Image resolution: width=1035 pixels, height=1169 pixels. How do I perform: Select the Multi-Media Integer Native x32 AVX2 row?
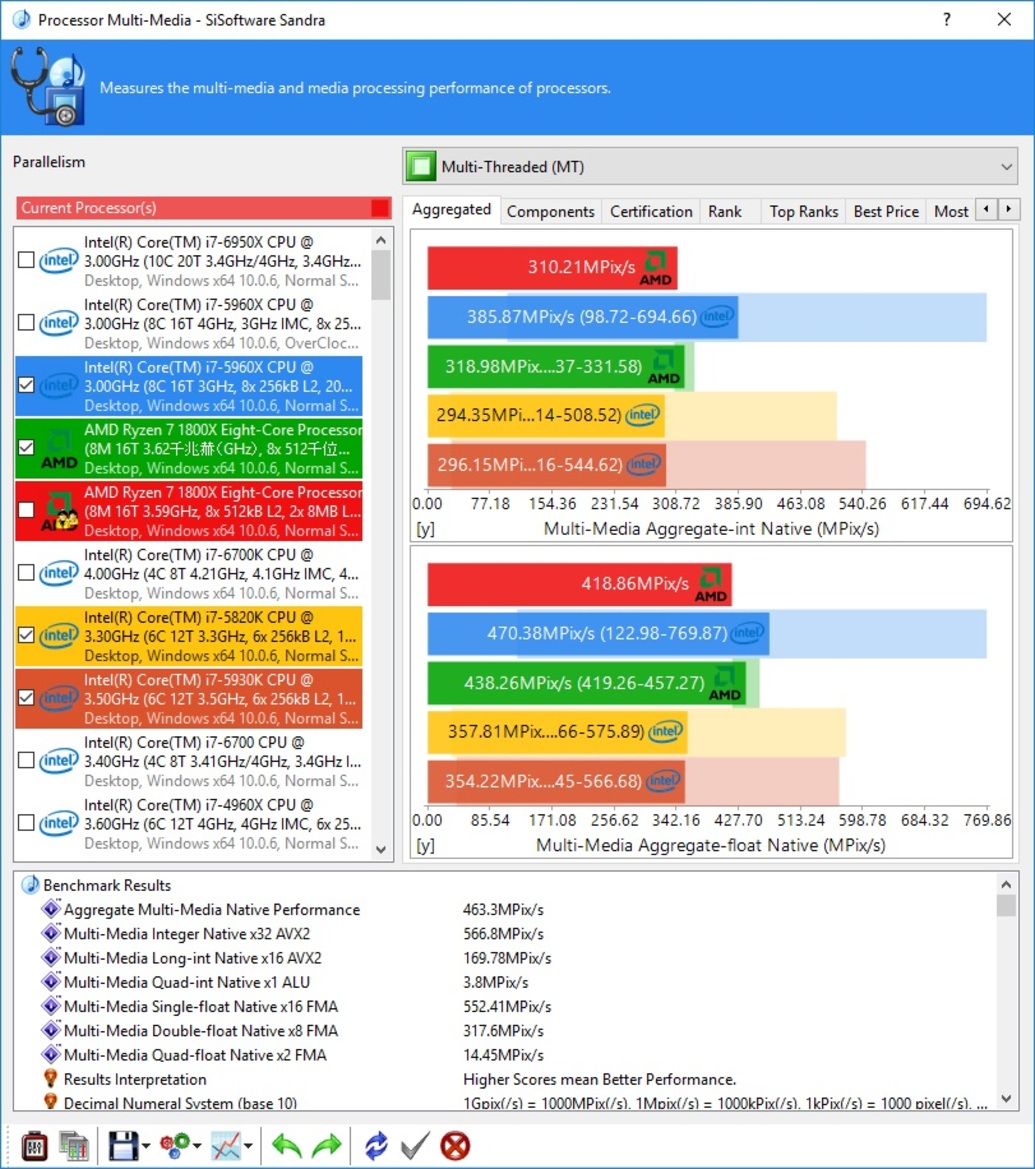click(x=507, y=933)
